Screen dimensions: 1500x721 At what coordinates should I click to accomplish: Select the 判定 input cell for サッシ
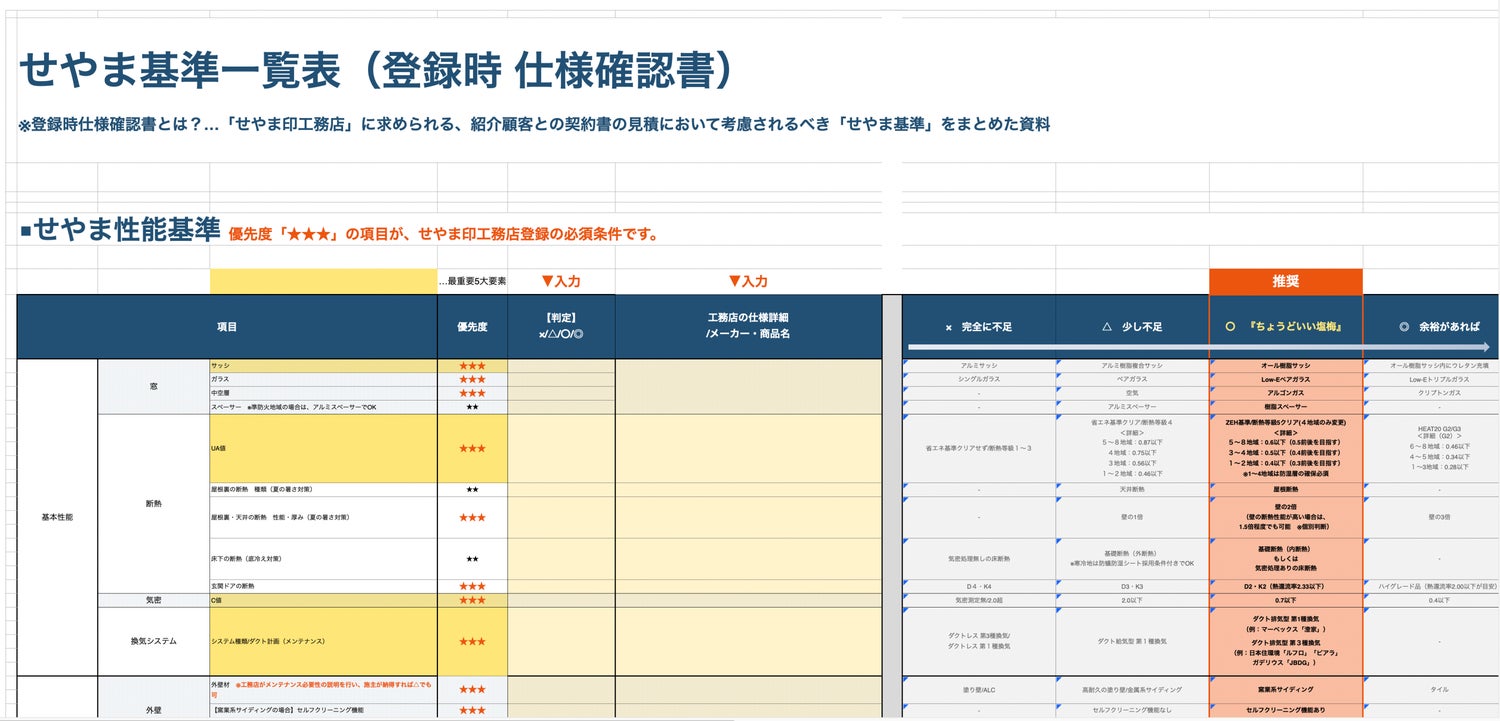[560, 366]
